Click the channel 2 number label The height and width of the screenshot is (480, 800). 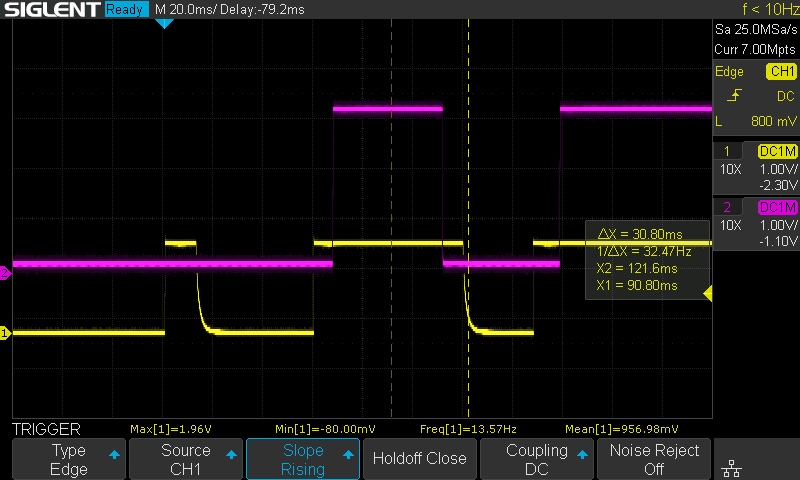pos(727,207)
